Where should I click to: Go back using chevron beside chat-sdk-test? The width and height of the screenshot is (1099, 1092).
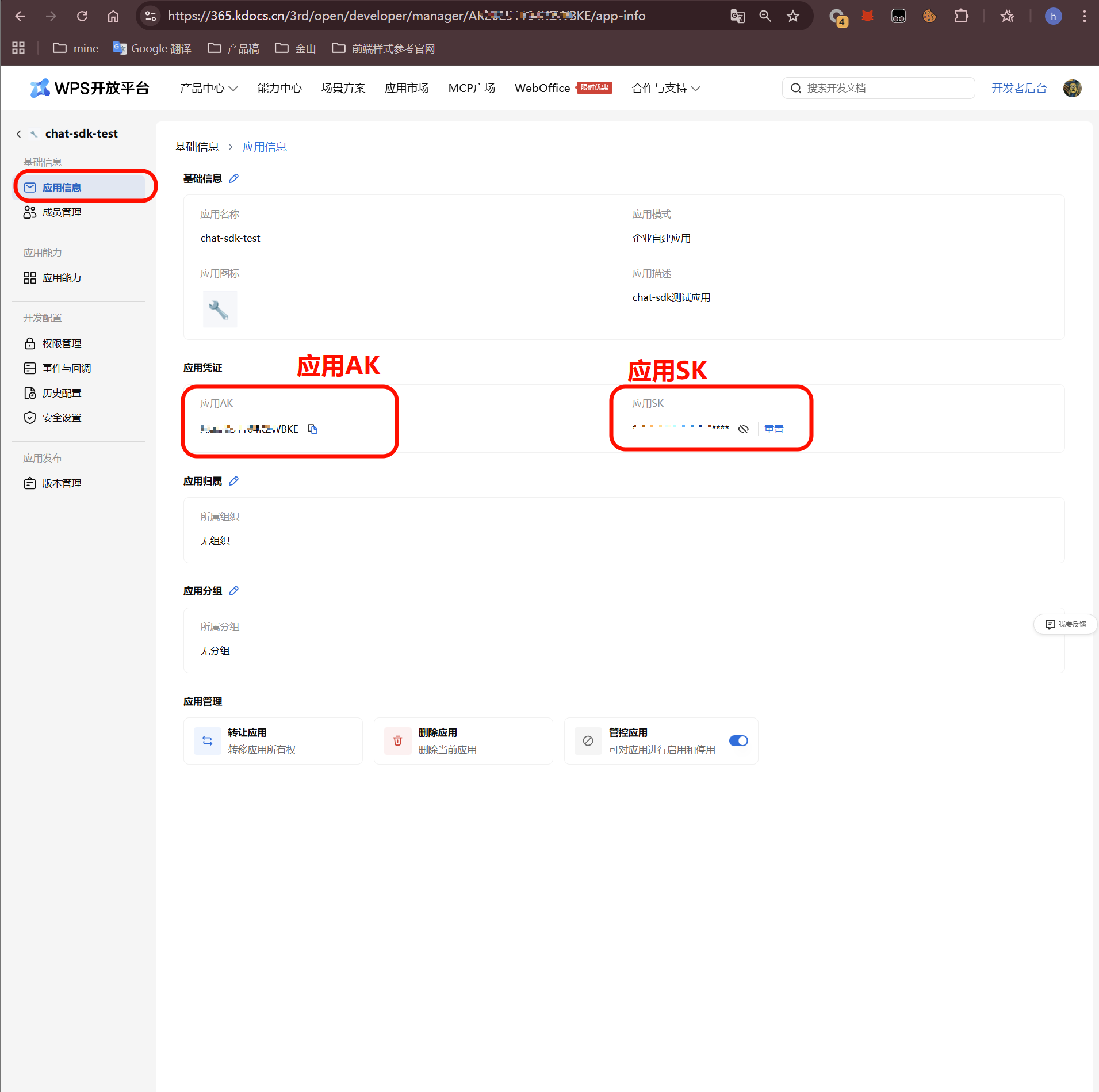pyautogui.click(x=18, y=134)
